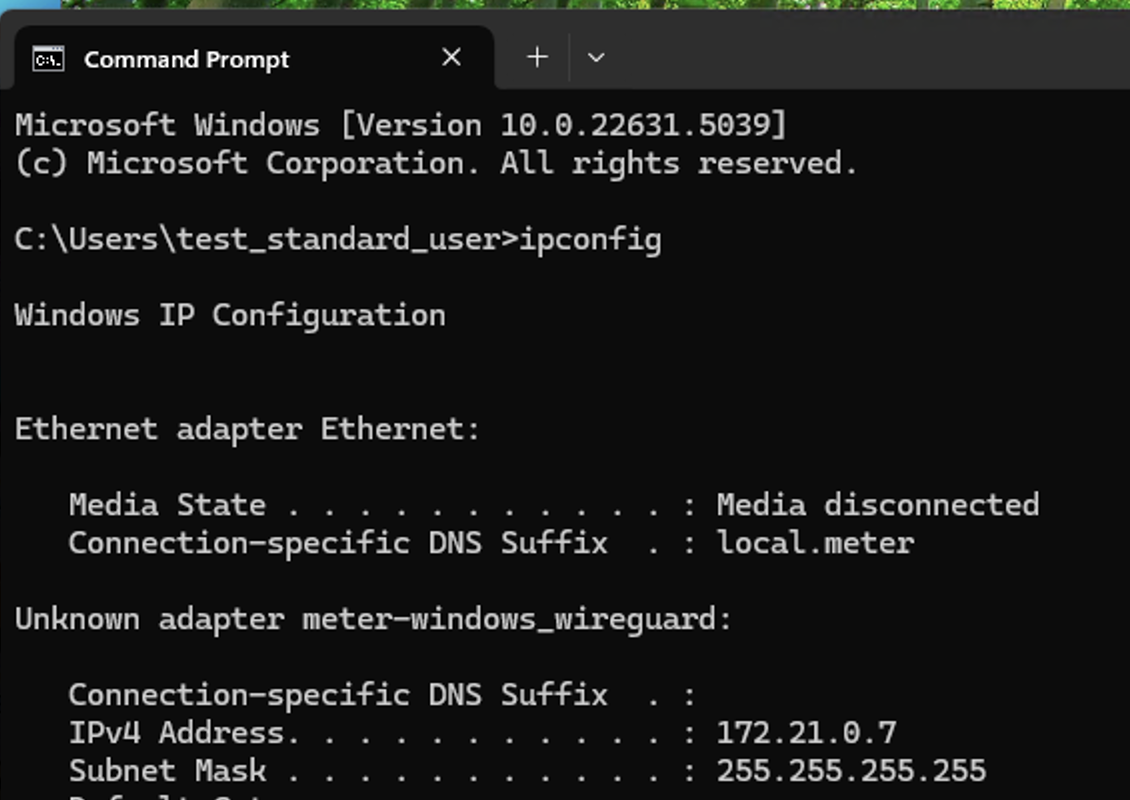Click the IPv4 address 172.21.0.7
Viewport: 1130px width, 800px height.
coord(806,733)
